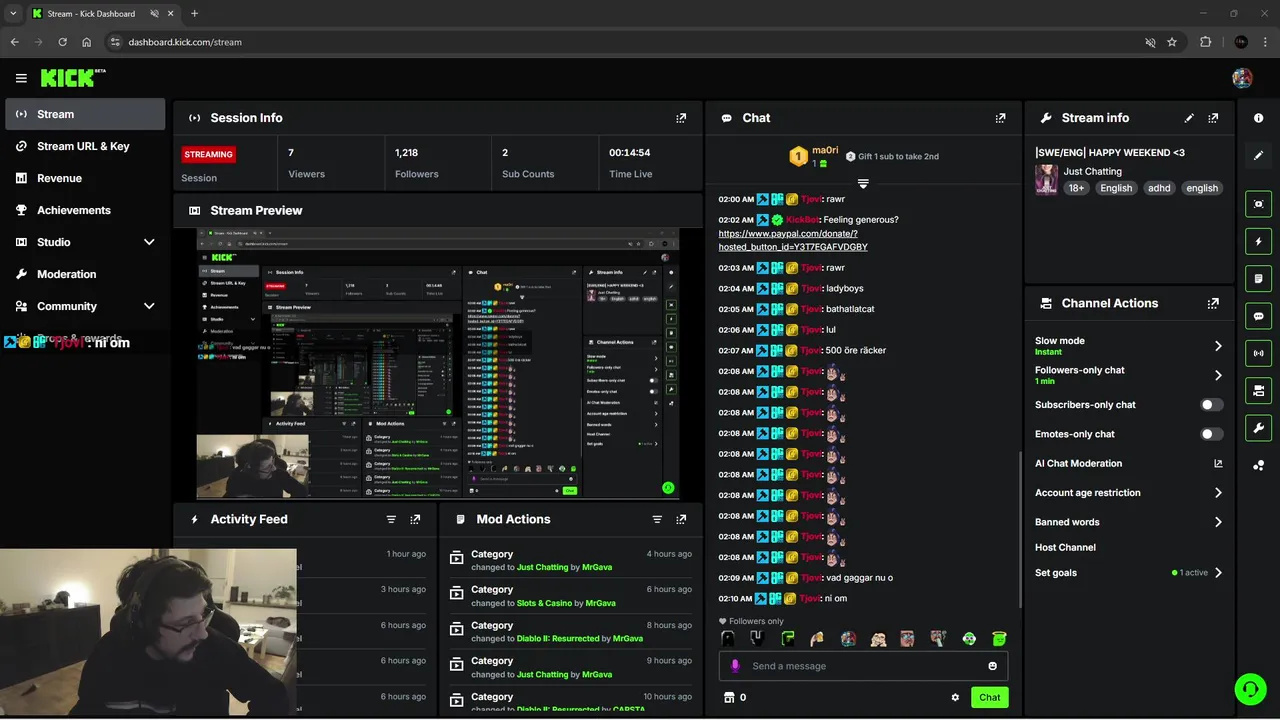Viewport: 1280px width, 720px height.
Task: Edit stream info with the pencil icon in Stream info header
Action: [x=1189, y=118]
